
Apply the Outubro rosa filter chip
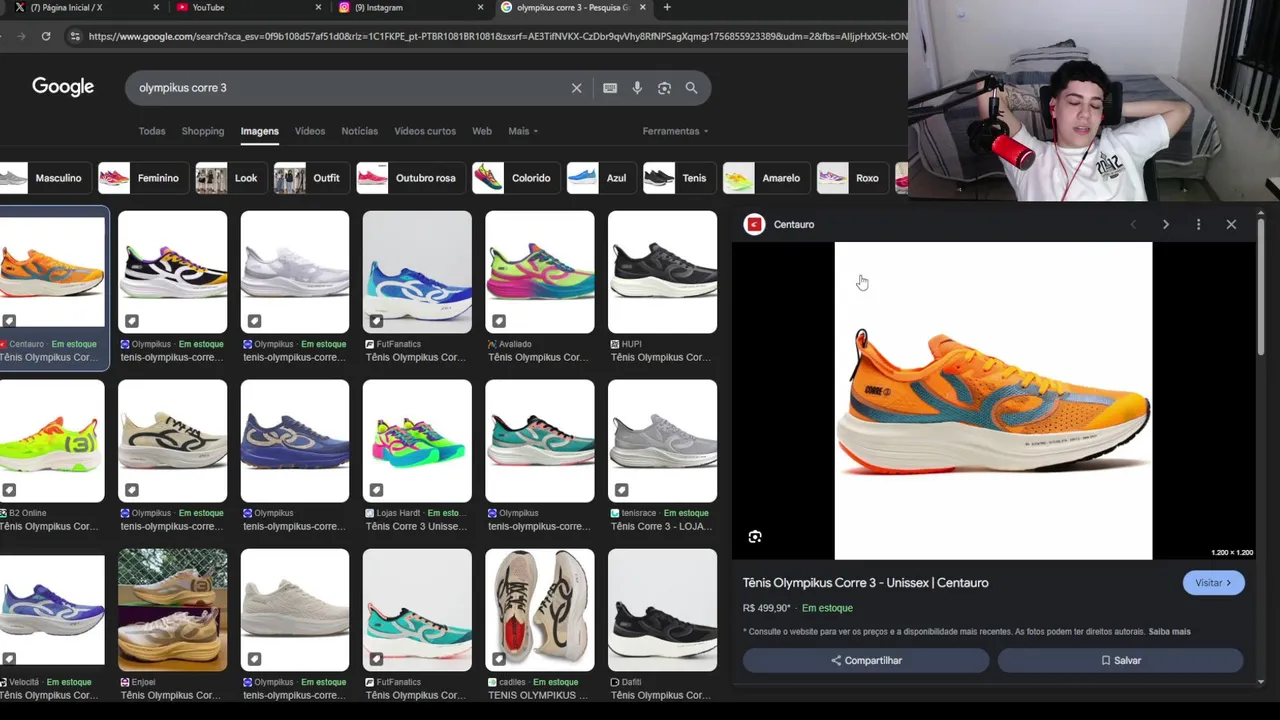click(409, 178)
